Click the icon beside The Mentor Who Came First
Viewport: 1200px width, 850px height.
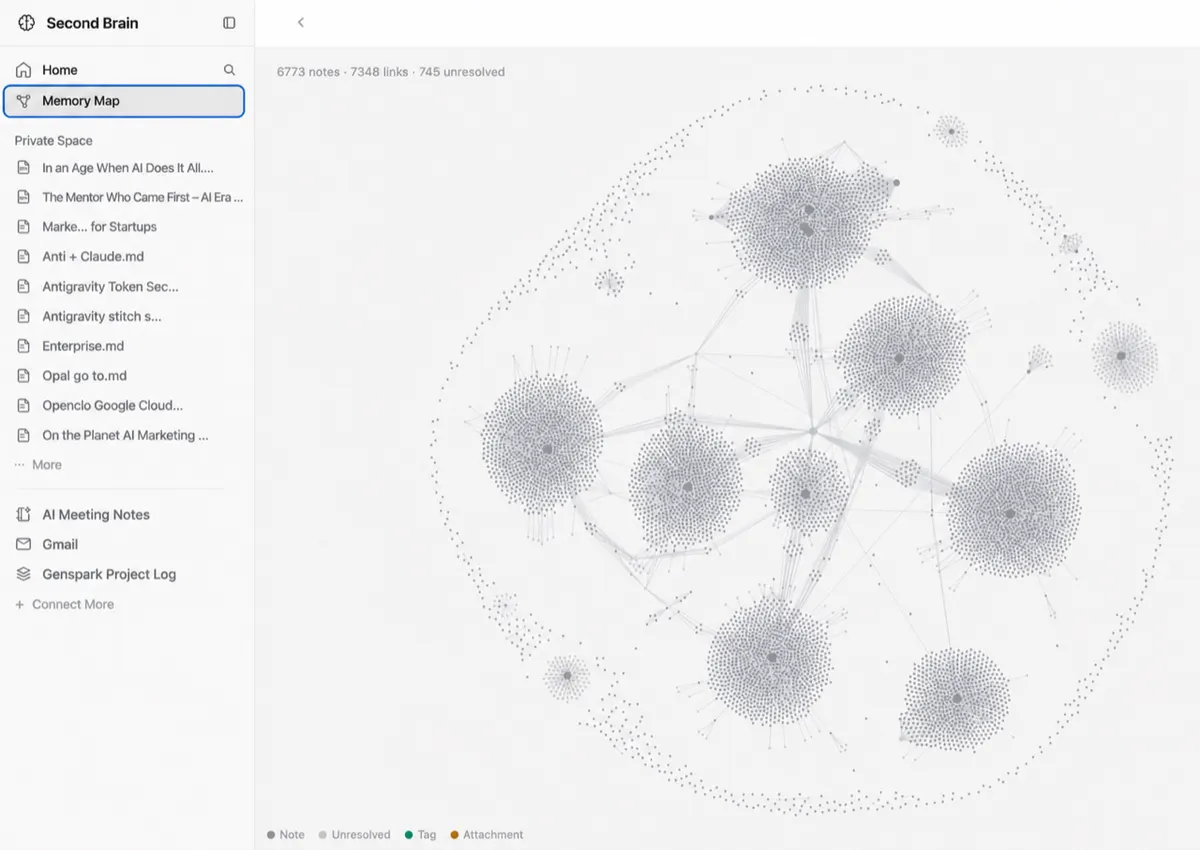click(x=24, y=197)
